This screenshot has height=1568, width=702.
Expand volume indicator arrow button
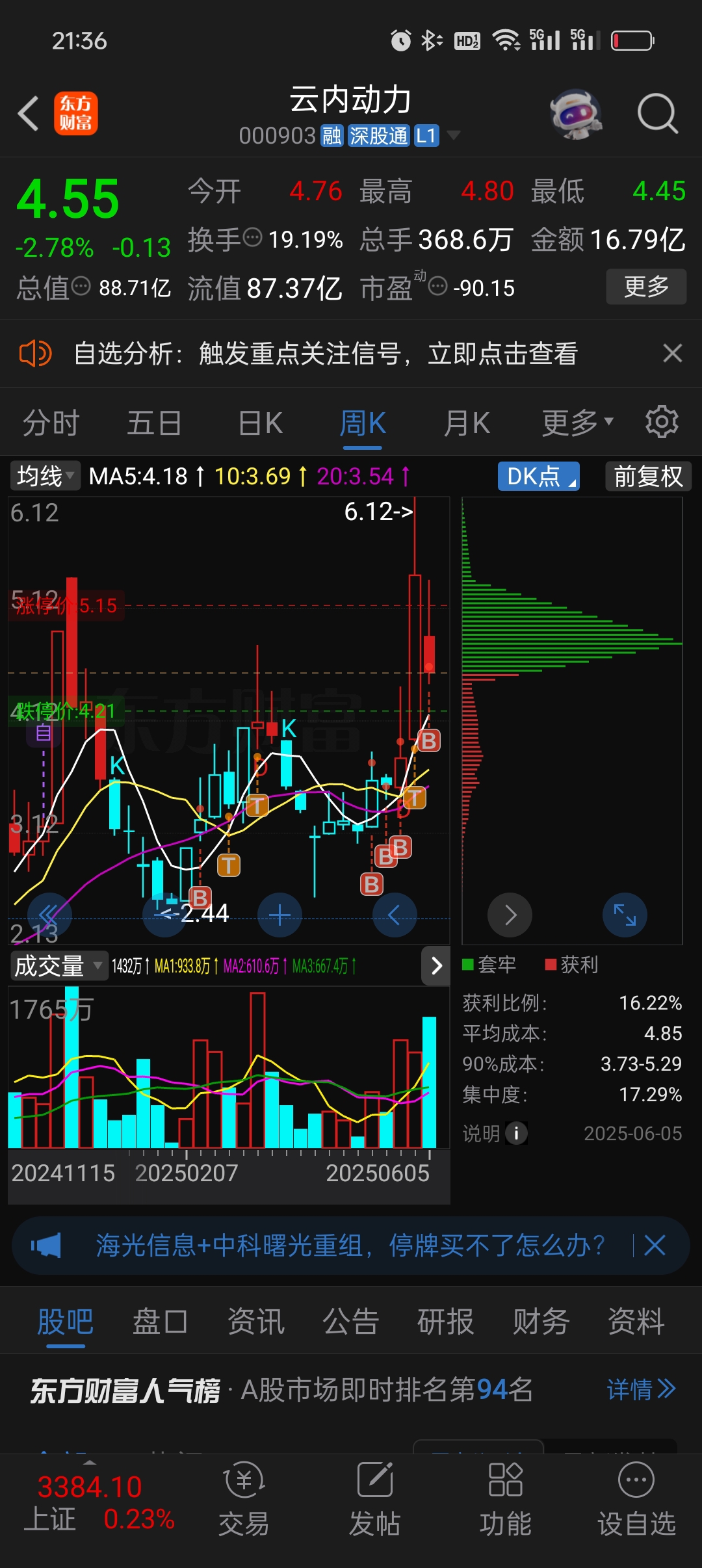coord(436,966)
